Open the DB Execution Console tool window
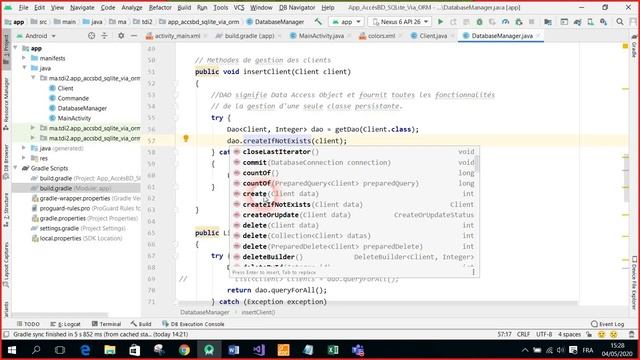The height and width of the screenshot is (360, 640). (x=193, y=324)
